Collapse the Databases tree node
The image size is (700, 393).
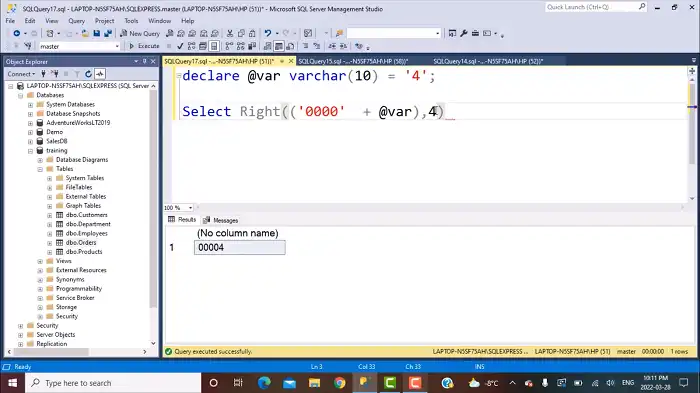21,96
